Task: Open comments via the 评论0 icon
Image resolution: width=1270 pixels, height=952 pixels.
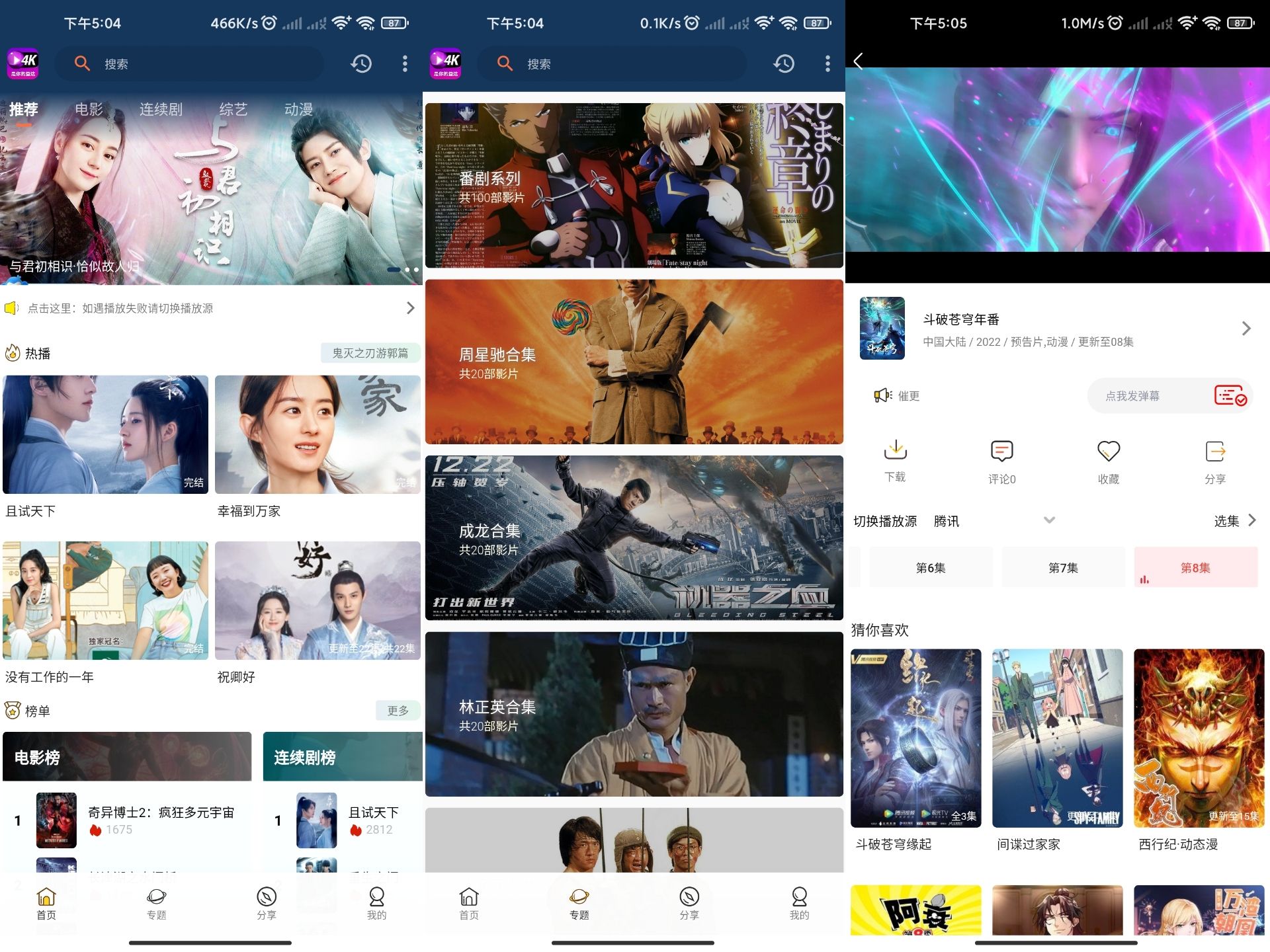Action: pos(1002,461)
